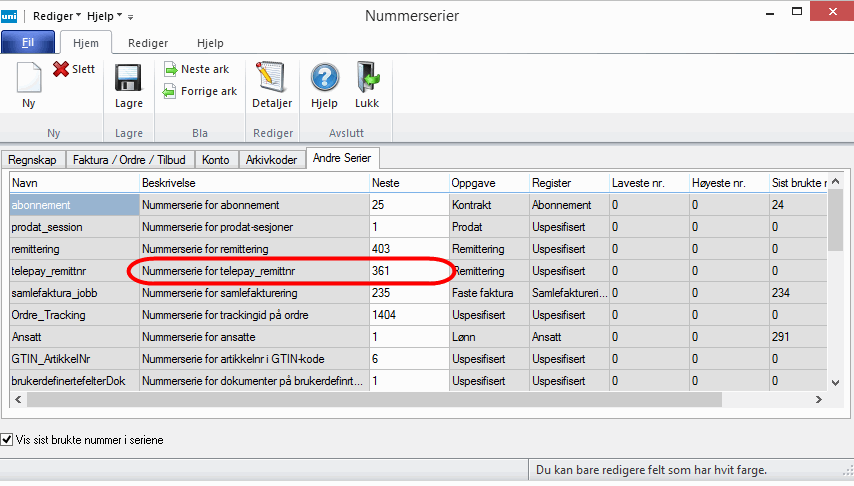854x486 pixels.
Task: Open the blue Fil menu button
Action: [28, 43]
